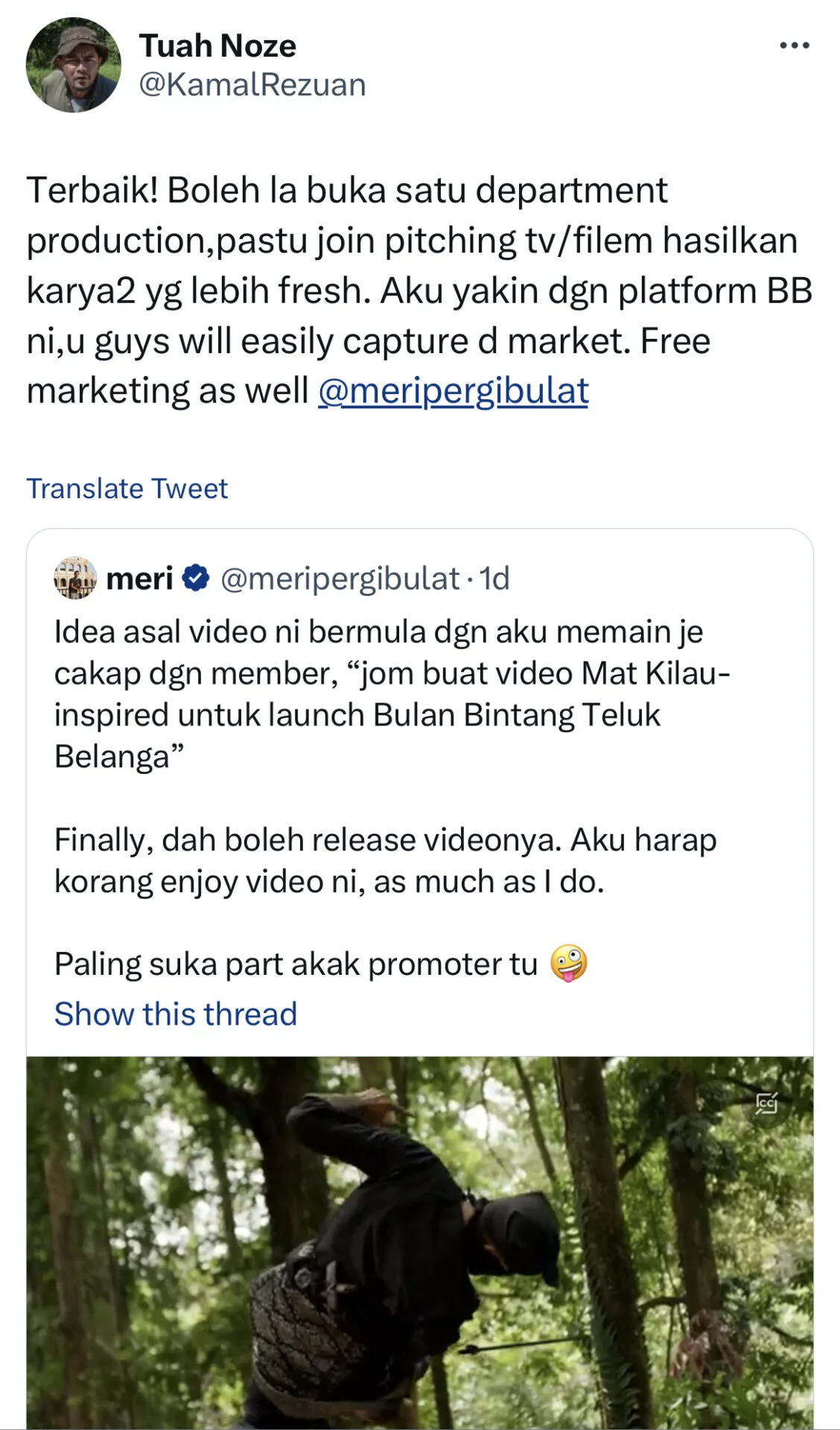The height and width of the screenshot is (1430, 840).
Task: Open the three-dot more options menu
Action: (x=794, y=46)
